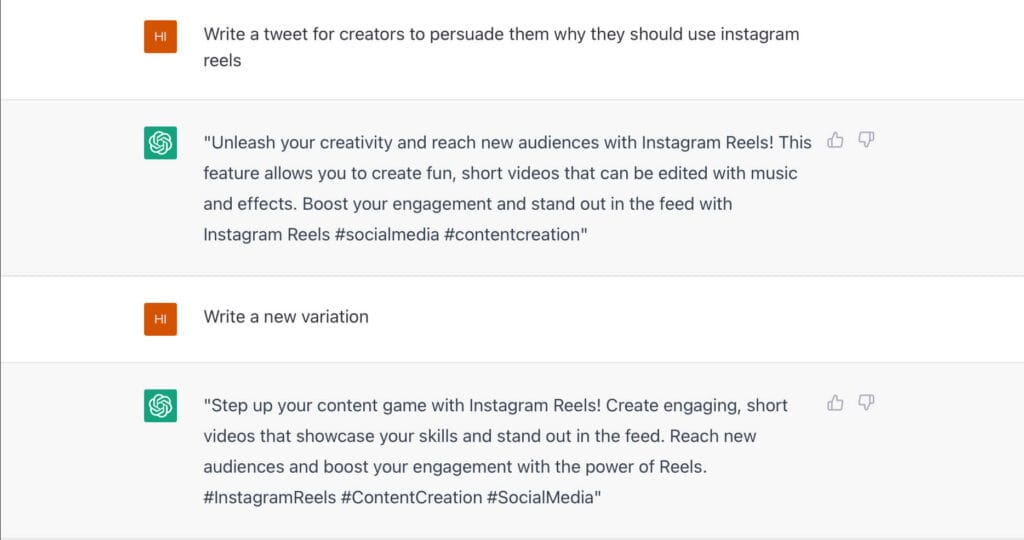This screenshot has height=540, width=1024.
Task: Click the #InstagramReels hashtag in the second reply
Action: pyautogui.click(x=269, y=498)
